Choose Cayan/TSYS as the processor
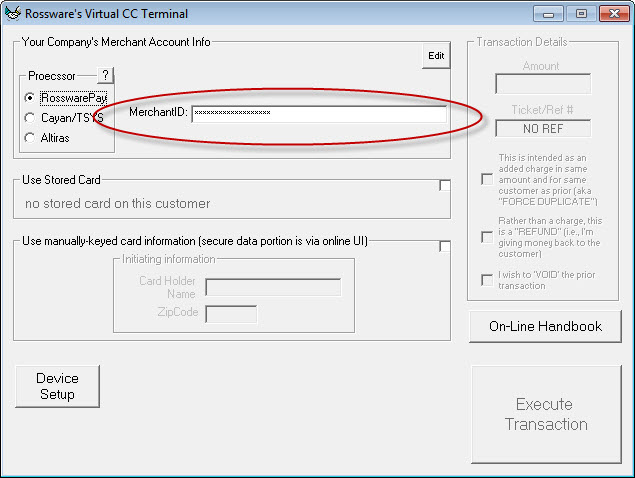This screenshot has width=635, height=478. pyautogui.click(x=30, y=117)
